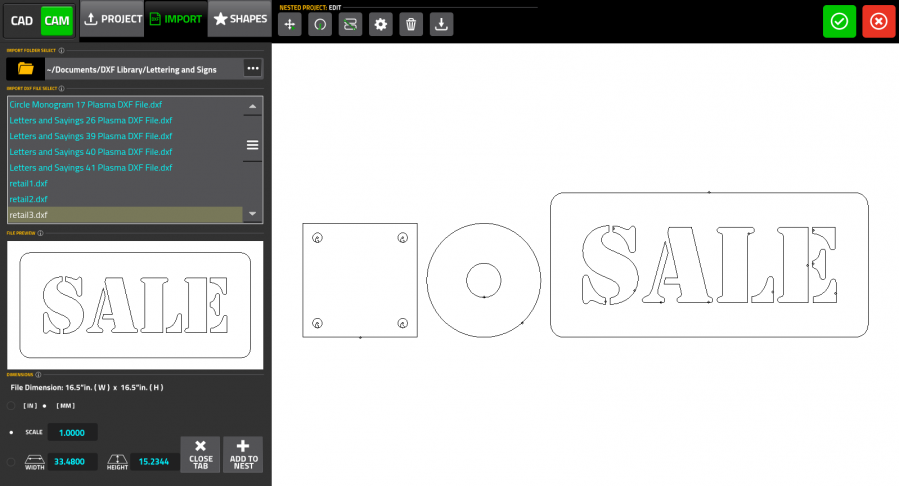Select the move nest part tool
Screen dimensions: 899x486
point(290,24)
